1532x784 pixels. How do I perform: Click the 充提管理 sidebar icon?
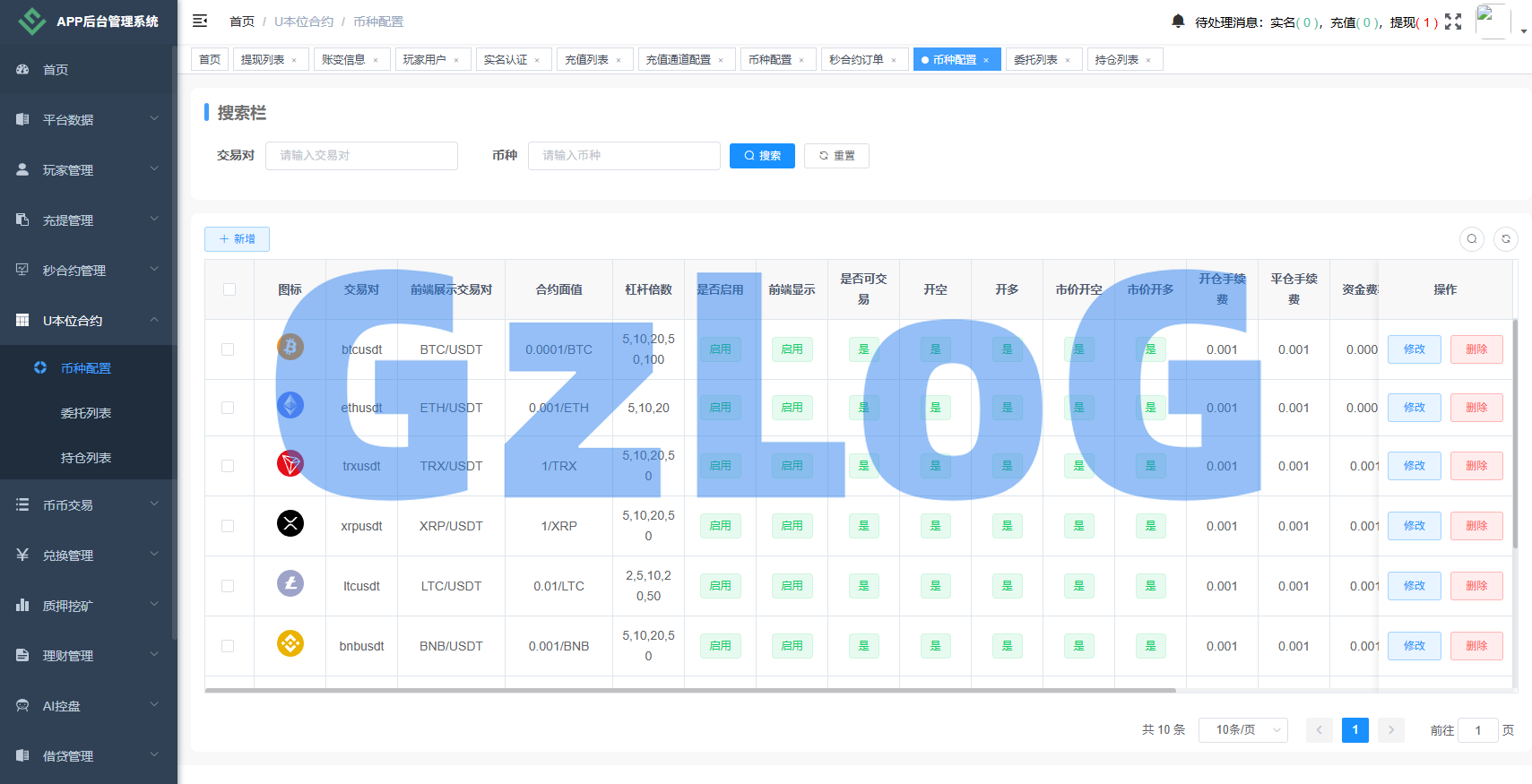[22, 220]
